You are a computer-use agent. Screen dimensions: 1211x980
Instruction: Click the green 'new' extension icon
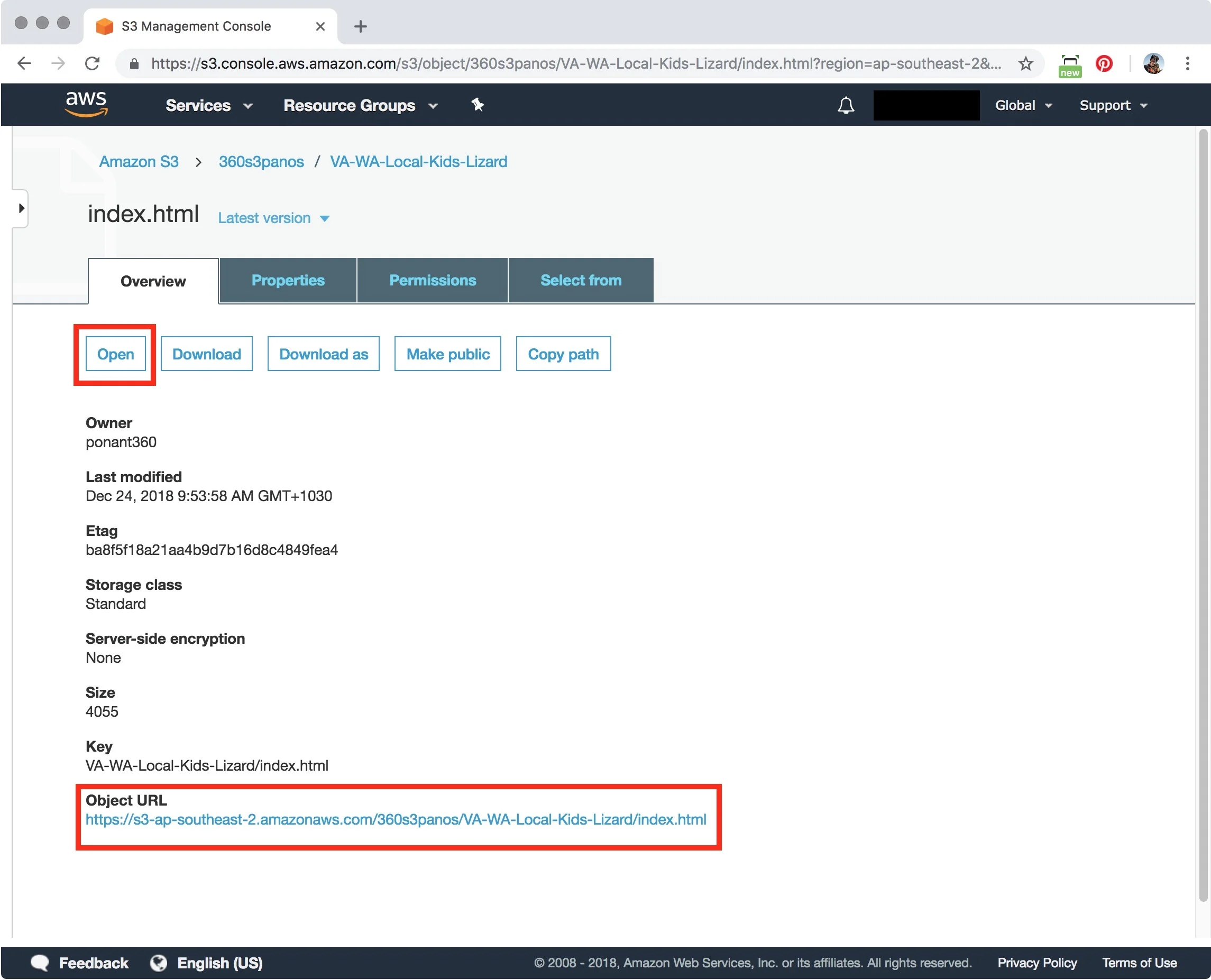coord(1070,66)
